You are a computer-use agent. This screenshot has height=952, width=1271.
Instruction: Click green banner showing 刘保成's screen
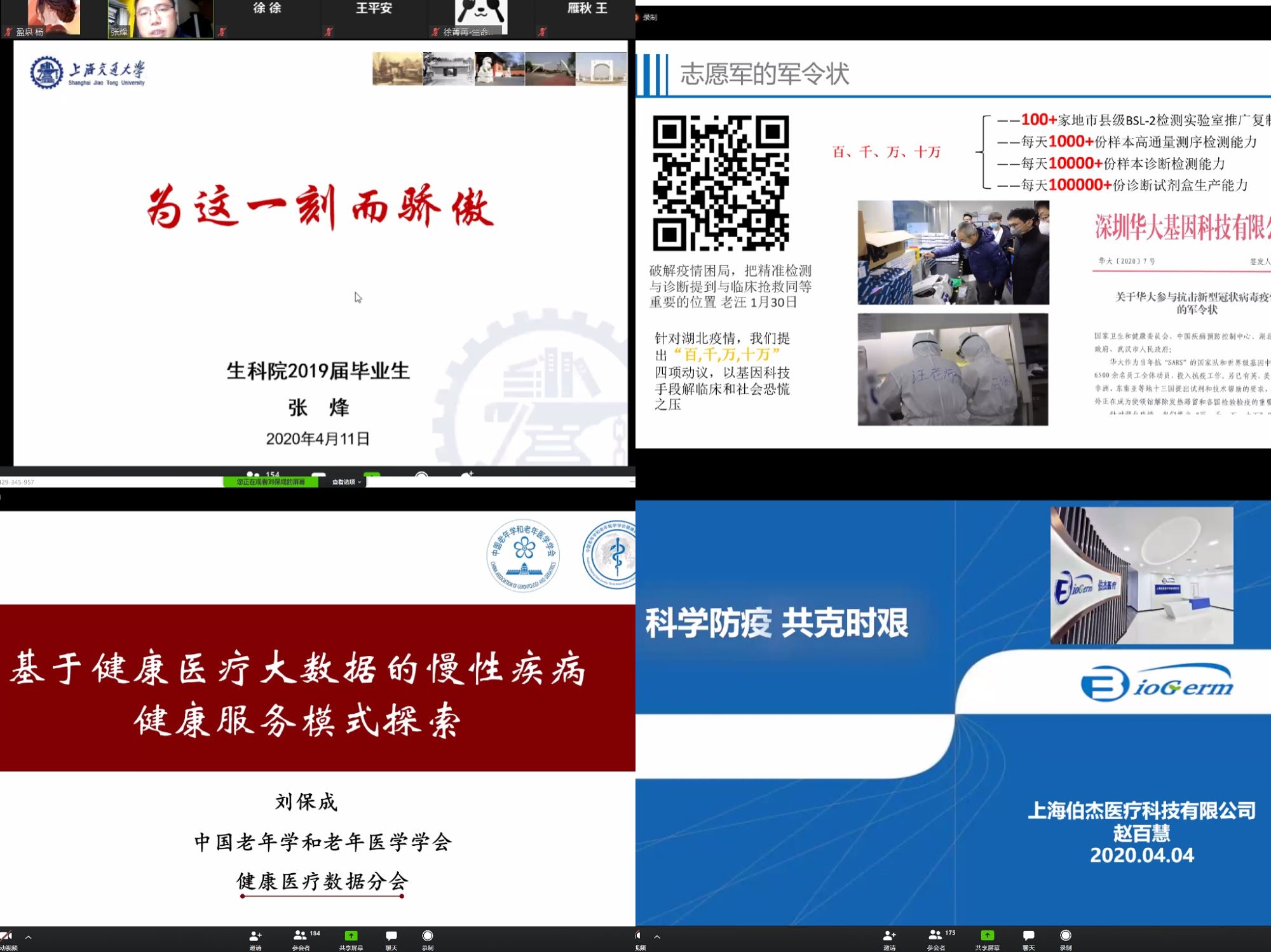pos(271,482)
